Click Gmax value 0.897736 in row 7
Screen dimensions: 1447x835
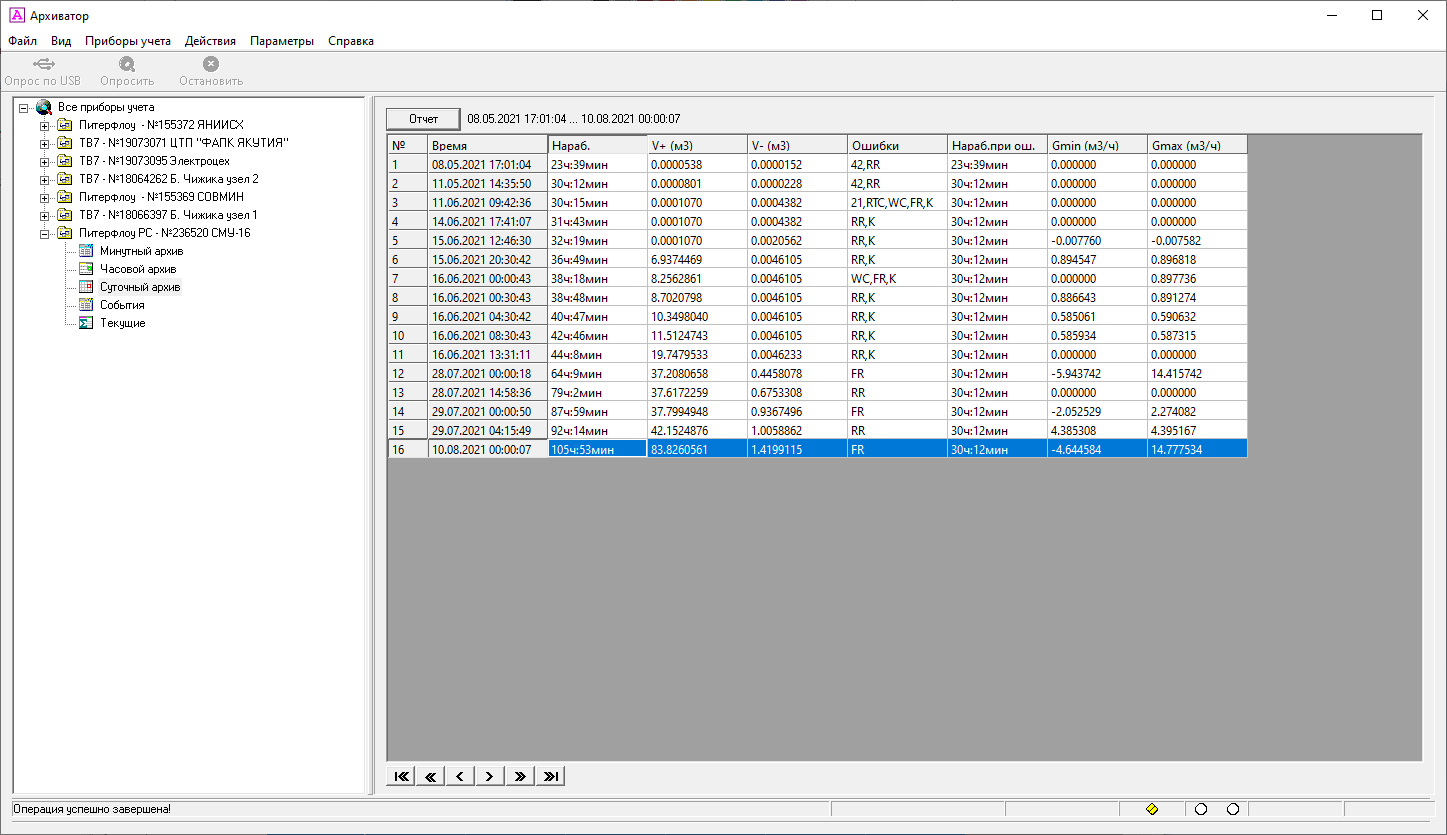tap(1198, 278)
